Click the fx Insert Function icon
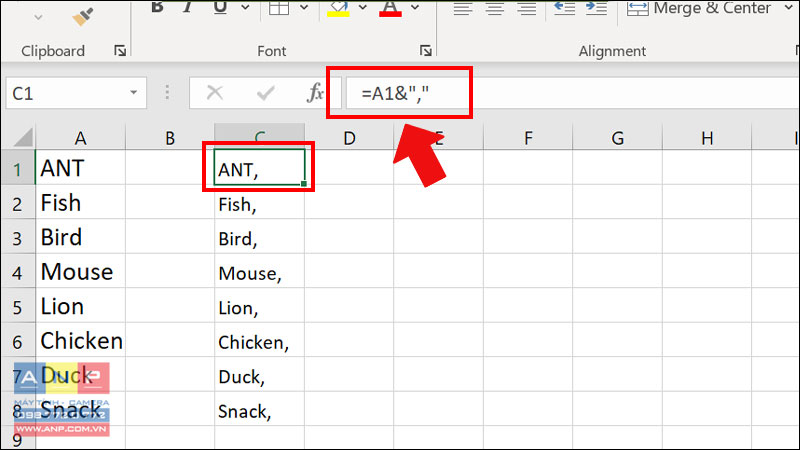The height and width of the screenshot is (450, 800). (x=315, y=93)
